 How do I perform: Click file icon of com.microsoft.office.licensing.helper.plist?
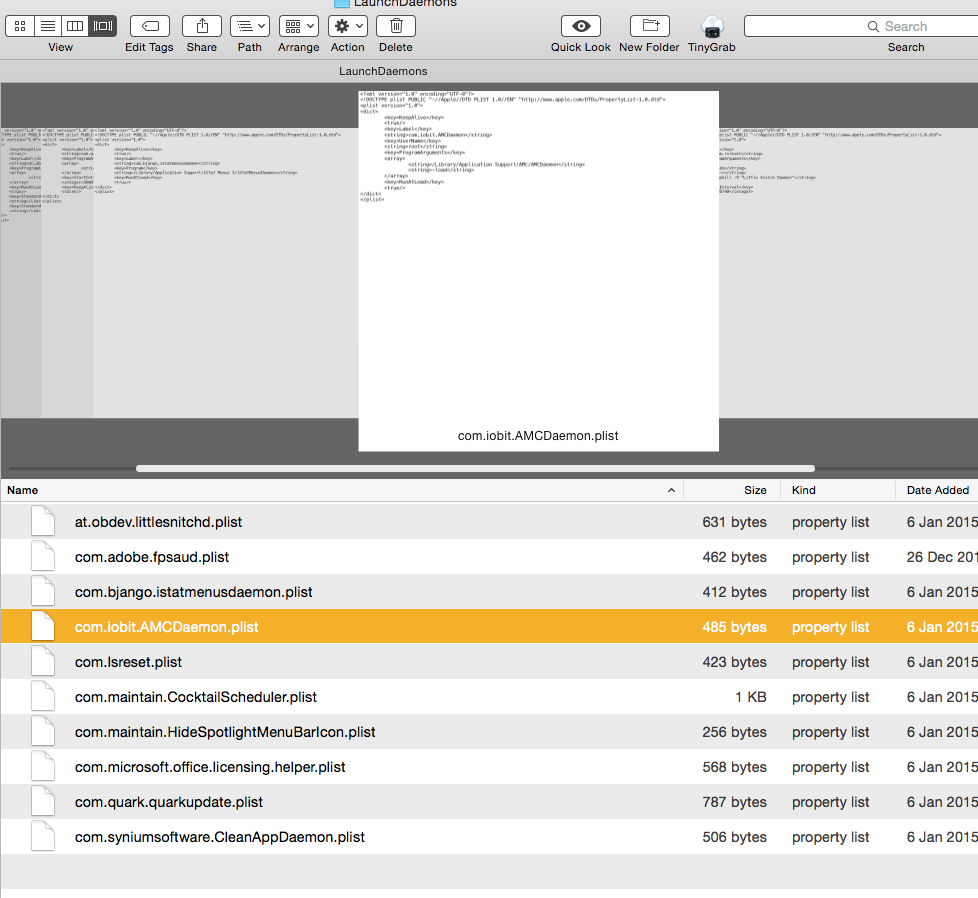43,766
